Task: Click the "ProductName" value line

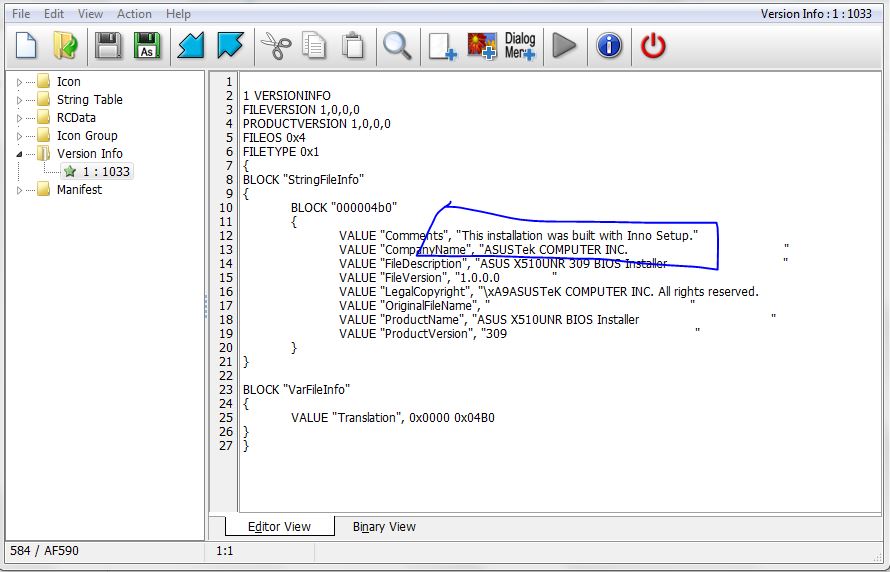Action: click(x=557, y=319)
